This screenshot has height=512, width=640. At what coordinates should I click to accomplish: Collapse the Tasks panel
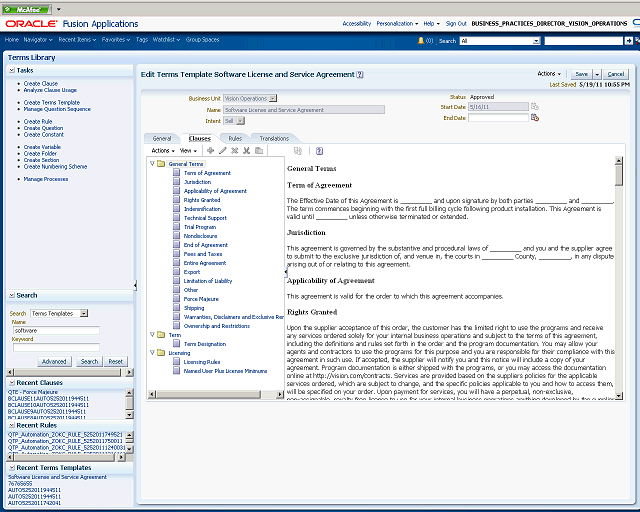pos(12,70)
